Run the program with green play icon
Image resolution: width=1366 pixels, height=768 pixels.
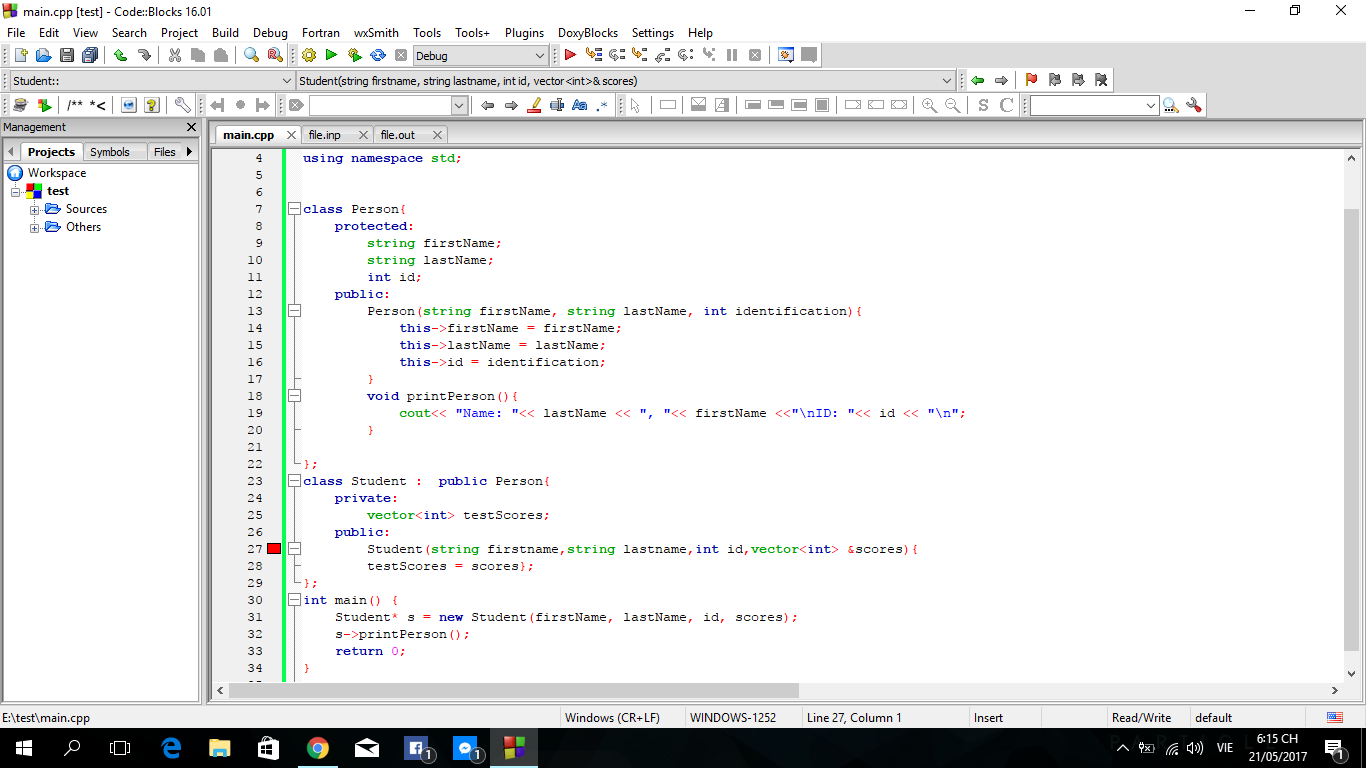[331, 56]
